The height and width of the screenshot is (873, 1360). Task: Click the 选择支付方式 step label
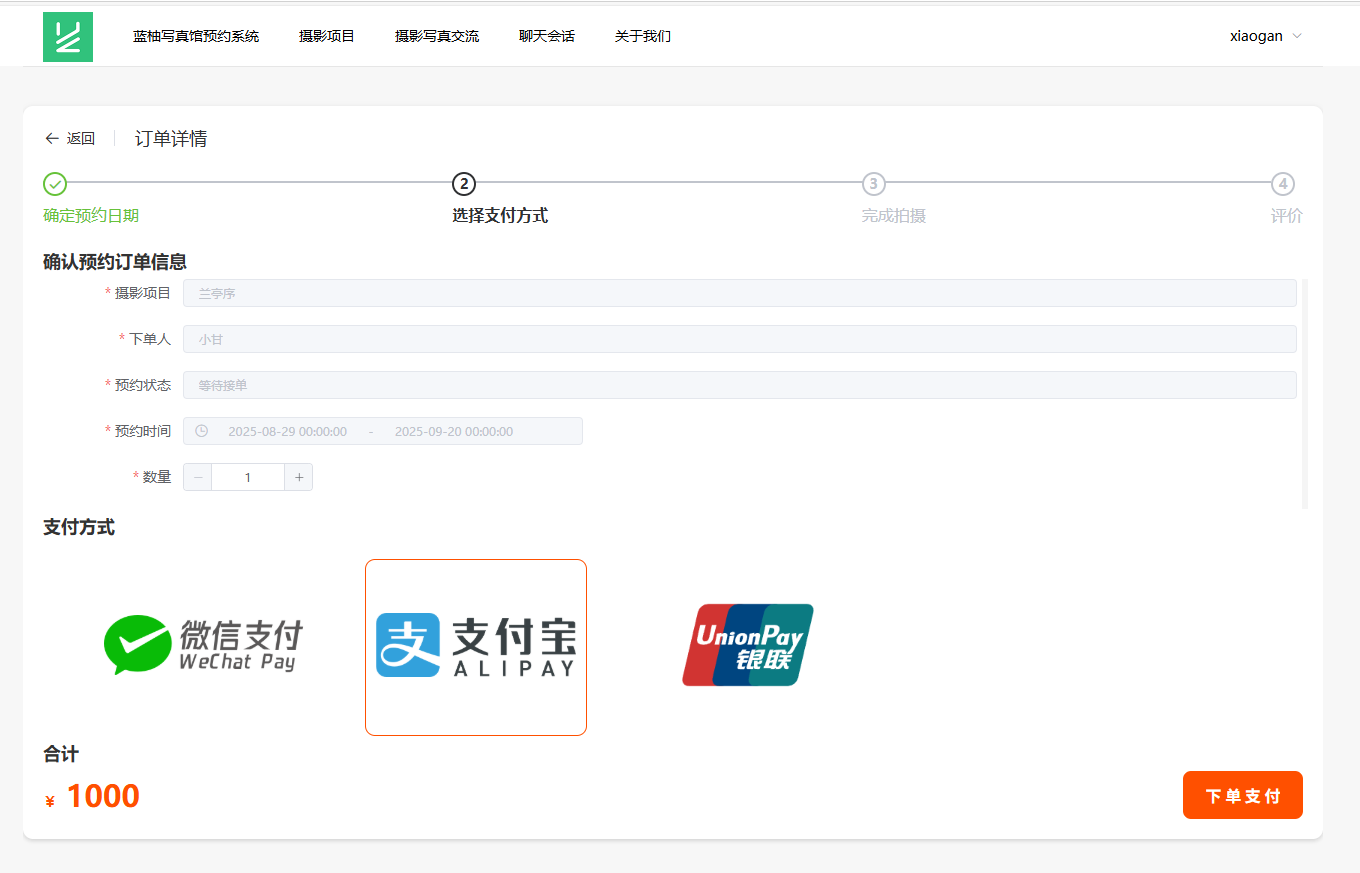tap(500, 215)
